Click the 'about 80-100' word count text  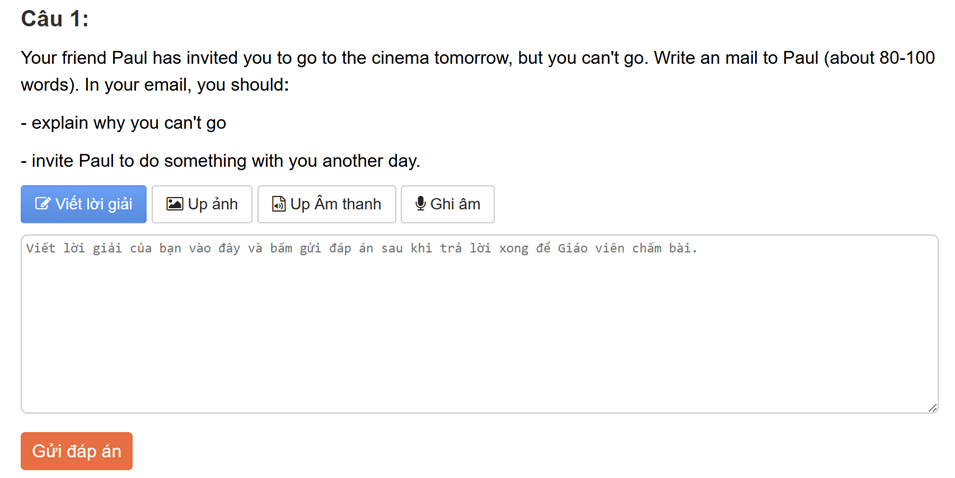pos(885,58)
